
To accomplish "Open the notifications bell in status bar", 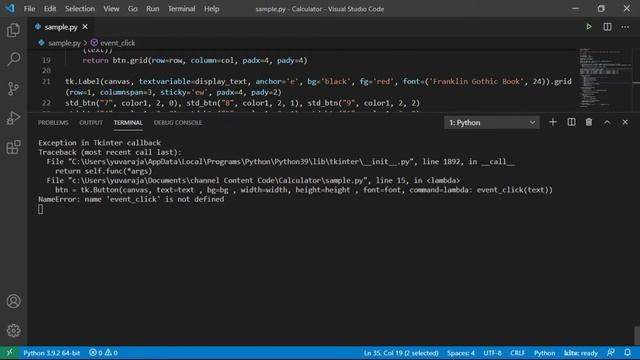I will [x=627, y=353].
